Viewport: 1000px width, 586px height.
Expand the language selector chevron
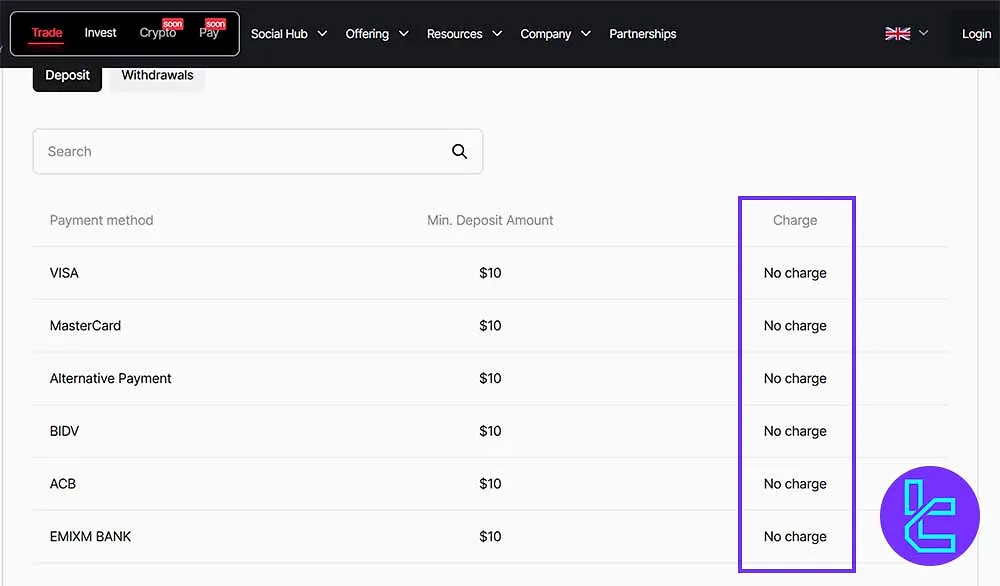click(923, 33)
